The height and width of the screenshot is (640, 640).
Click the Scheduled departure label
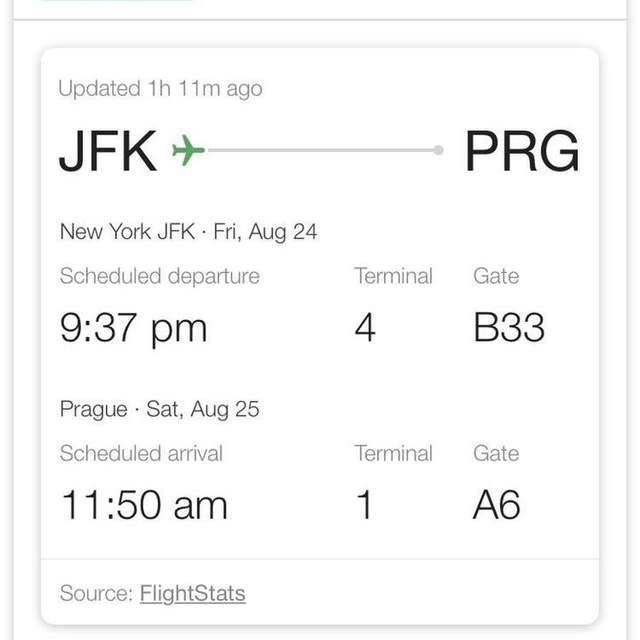pyautogui.click(x=160, y=276)
